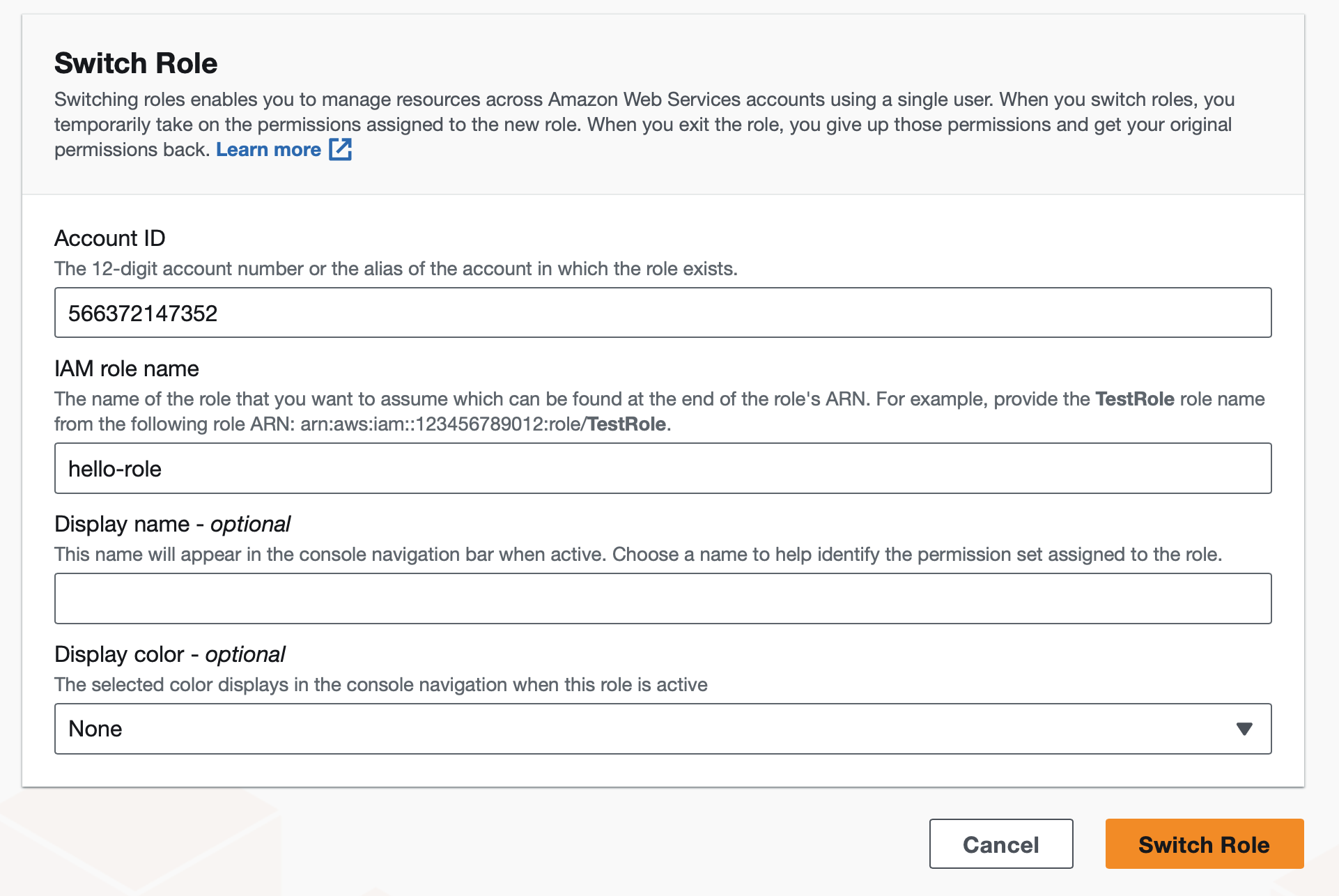Click the selected color displays description text
Viewport: 1339px width, 896px height.
[381, 685]
